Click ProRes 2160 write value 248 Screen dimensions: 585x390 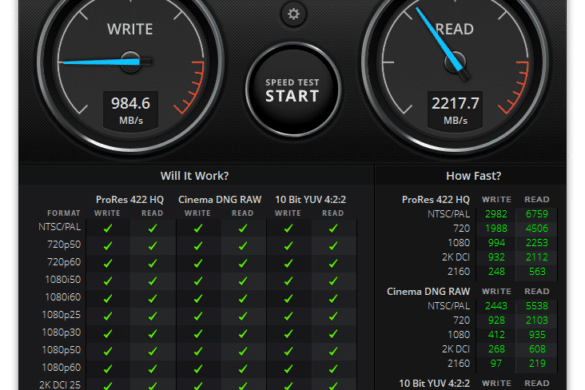click(497, 271)
